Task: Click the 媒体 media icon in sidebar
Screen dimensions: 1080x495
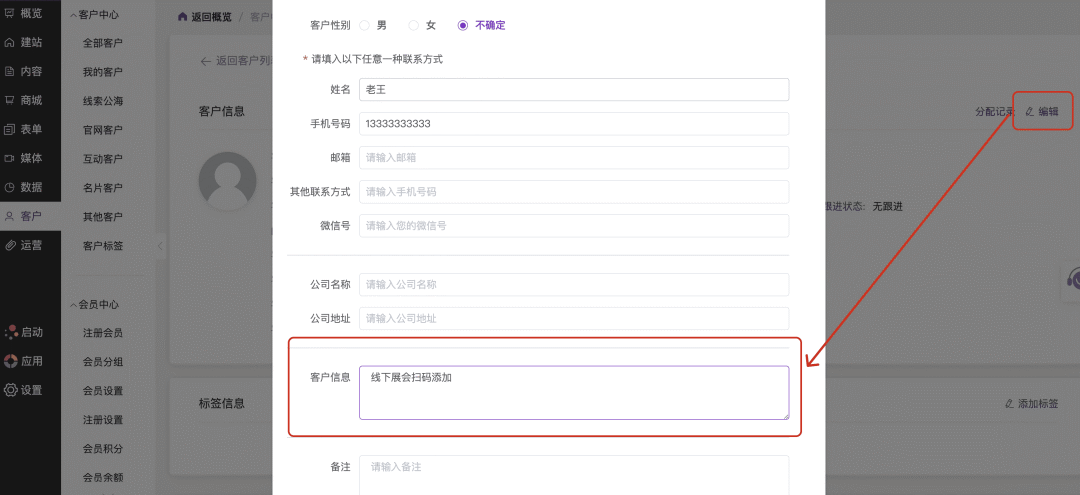Action: [10, 158]
